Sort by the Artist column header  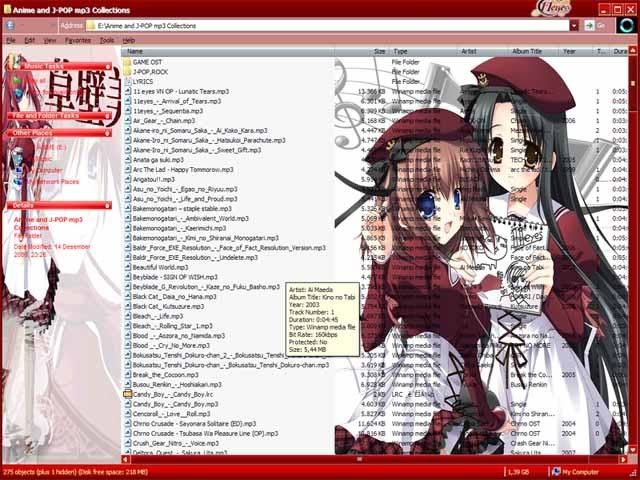[x=484, y=51]
